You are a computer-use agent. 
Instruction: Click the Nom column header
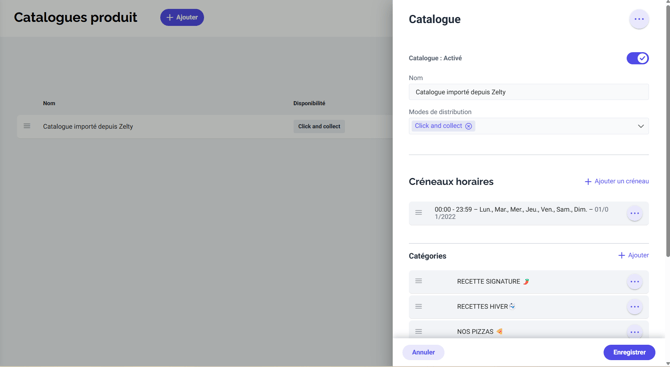[x=49, y=103]
